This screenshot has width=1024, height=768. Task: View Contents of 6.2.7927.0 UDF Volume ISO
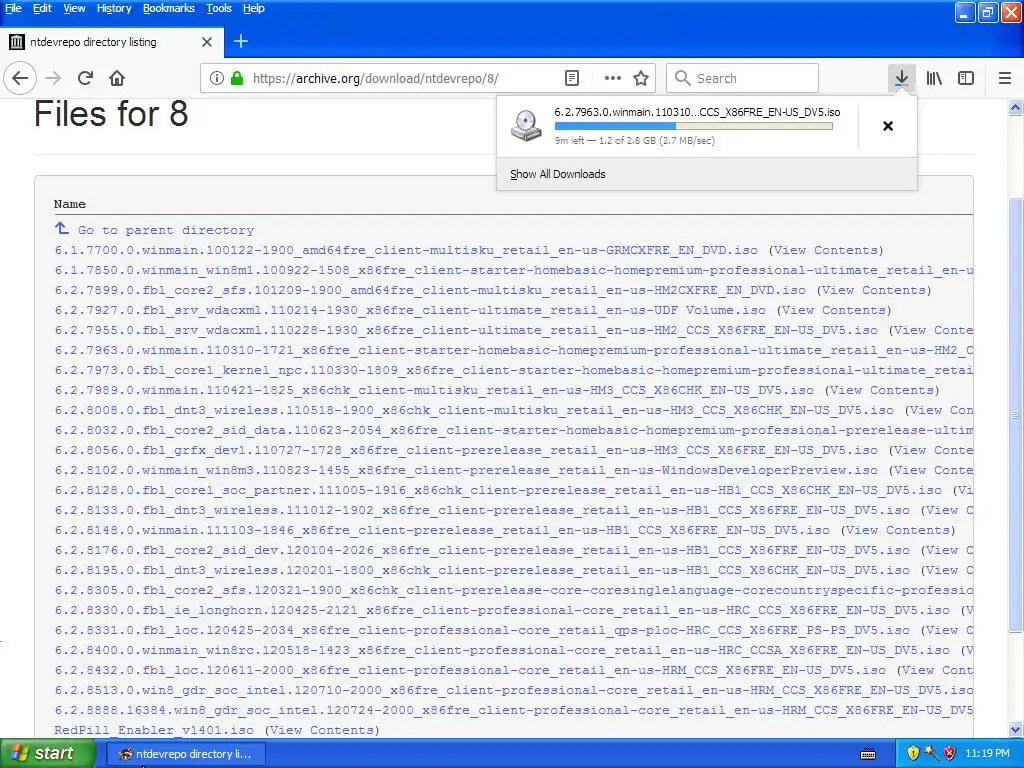click(x=835, y=310)
